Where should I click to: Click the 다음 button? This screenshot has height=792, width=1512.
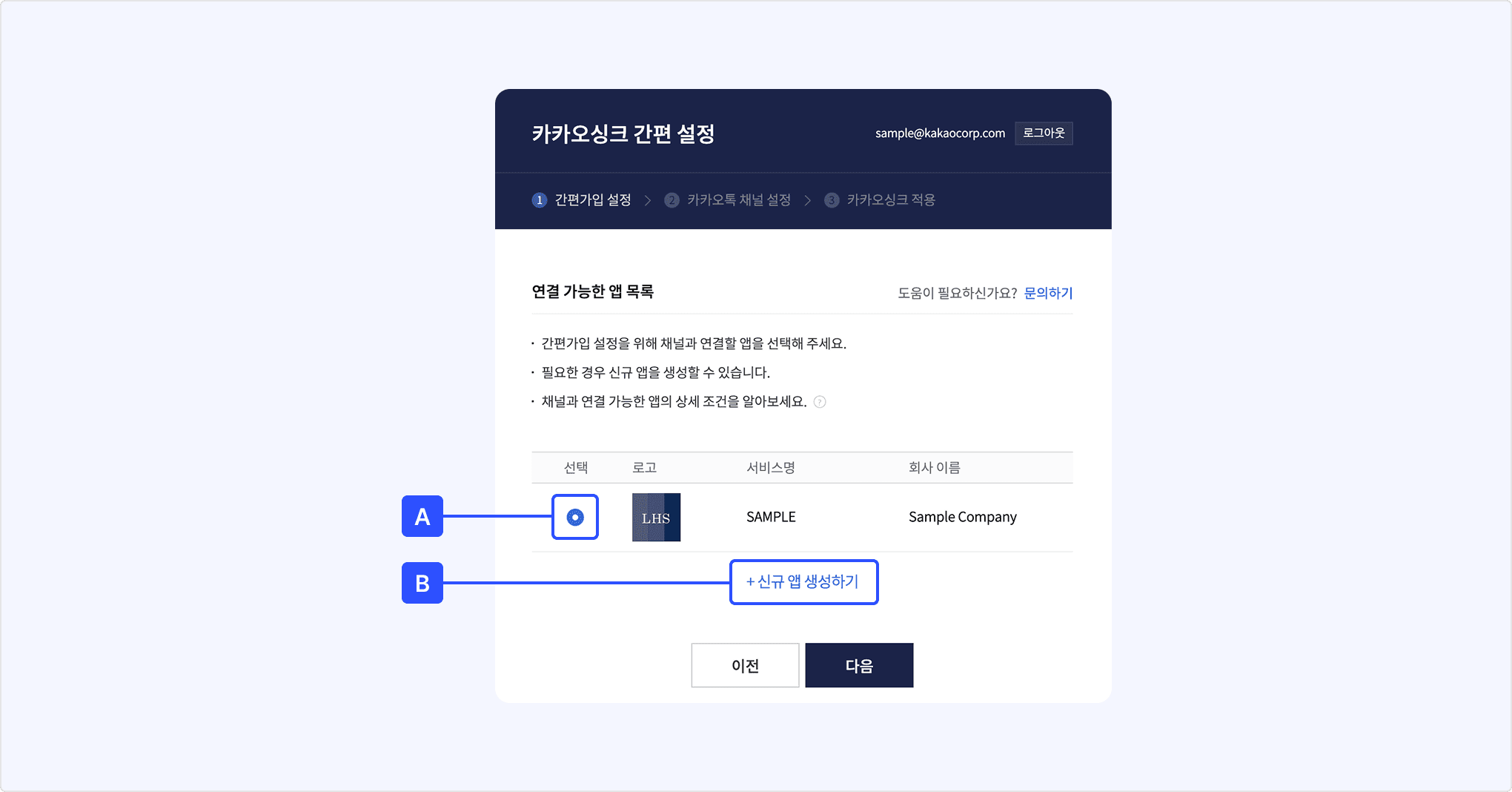point(859,665)
